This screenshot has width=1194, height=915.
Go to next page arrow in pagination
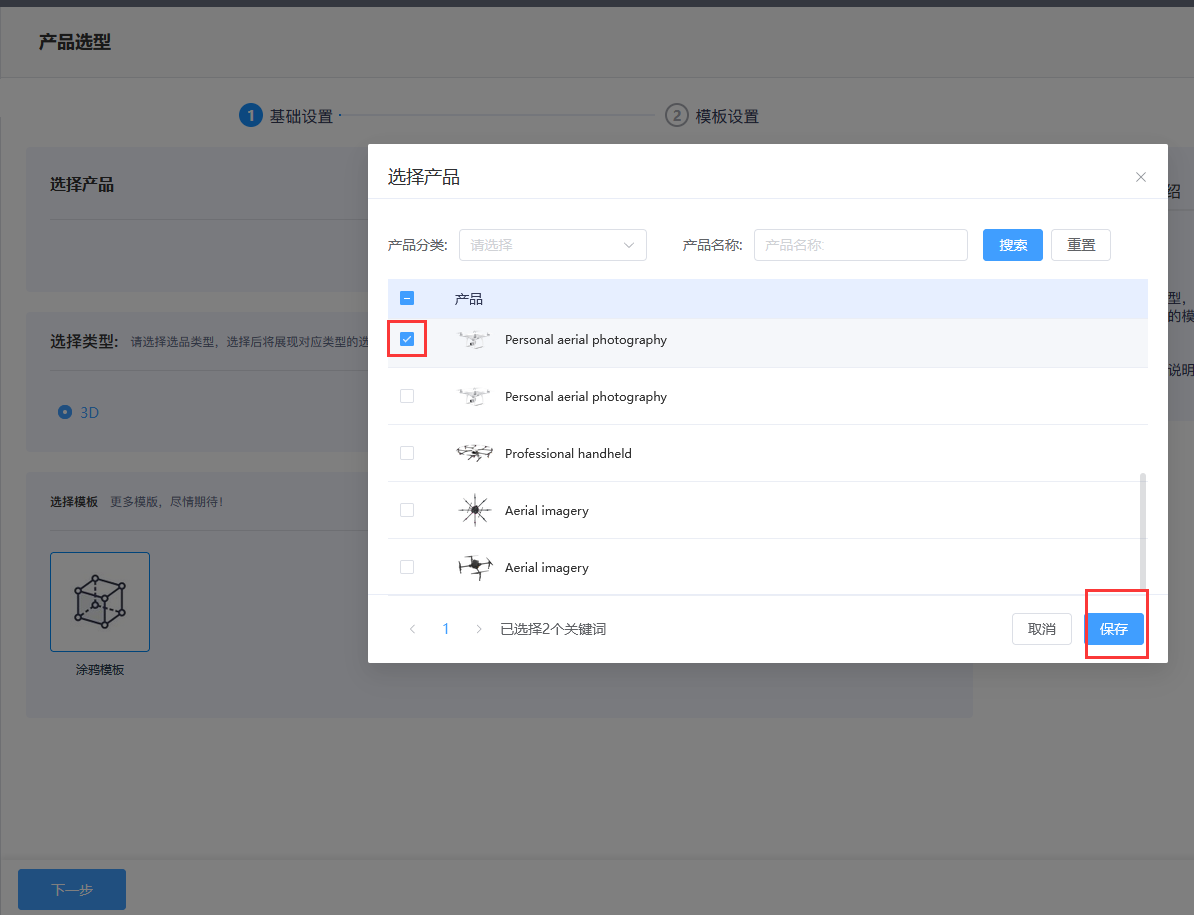point(479,629)
